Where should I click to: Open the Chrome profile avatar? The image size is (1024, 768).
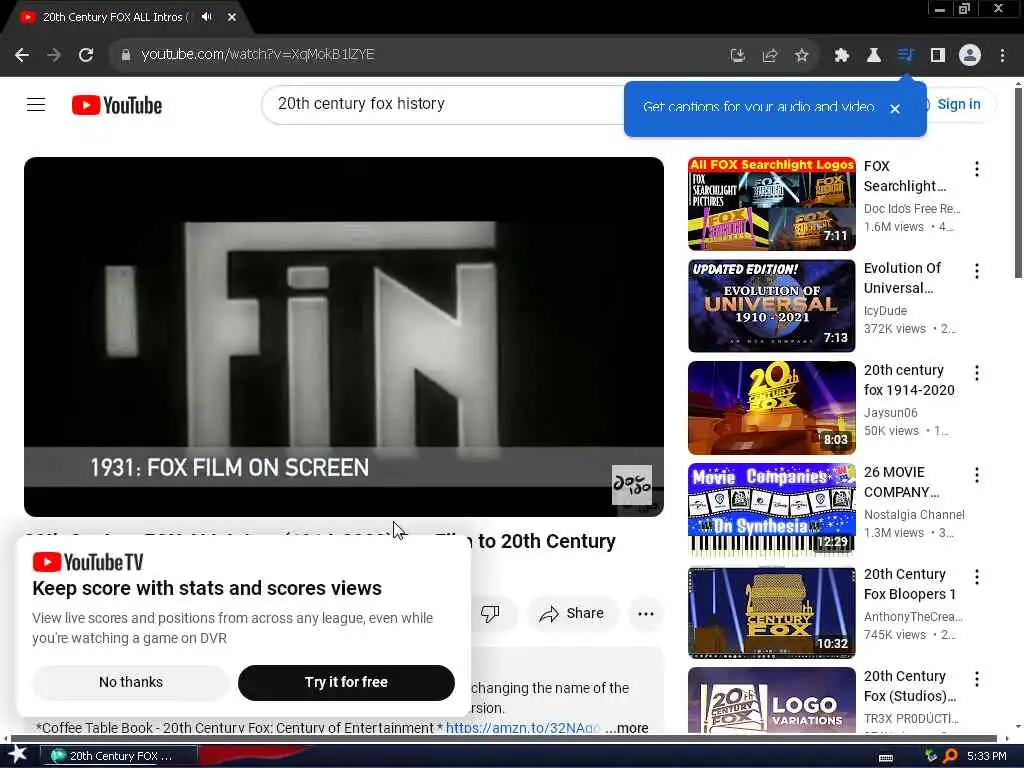click(970, 55)
